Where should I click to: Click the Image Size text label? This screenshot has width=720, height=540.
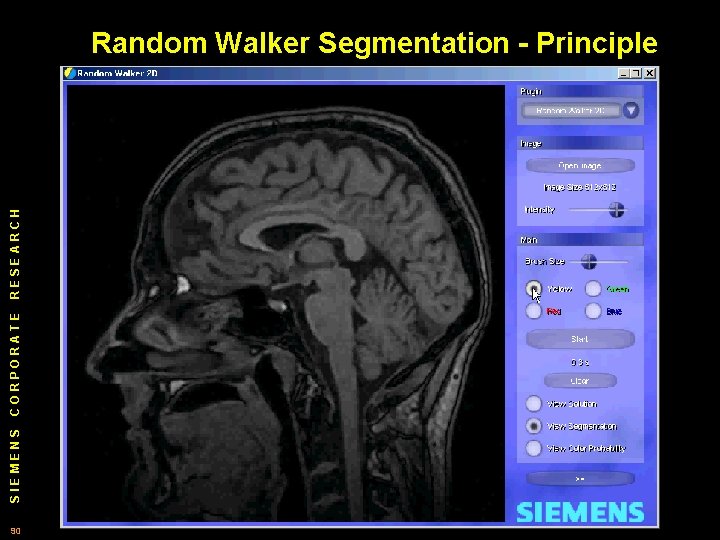(580, 187)
